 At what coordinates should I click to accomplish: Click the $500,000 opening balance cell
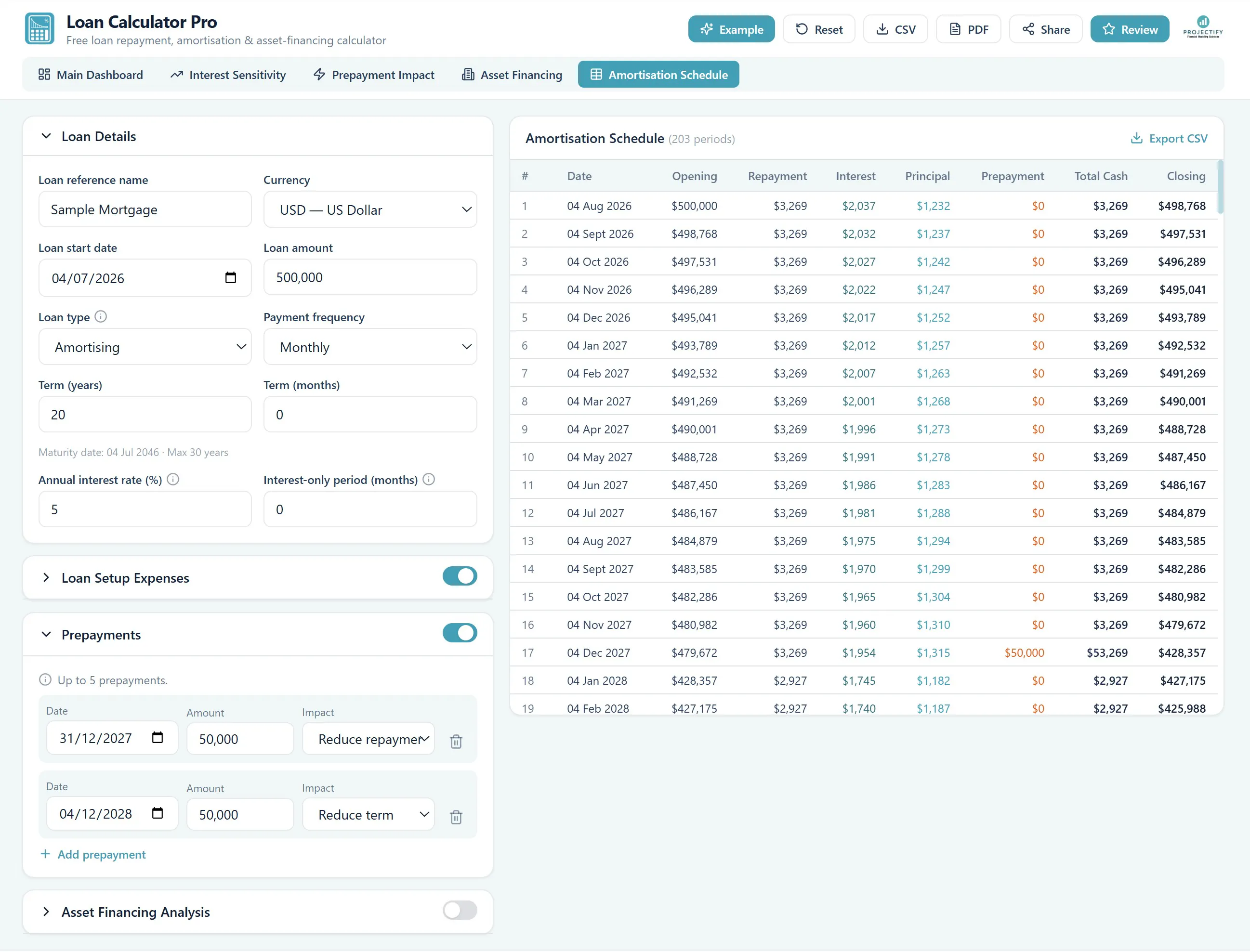pyautogui.click(x=695, y=206)
